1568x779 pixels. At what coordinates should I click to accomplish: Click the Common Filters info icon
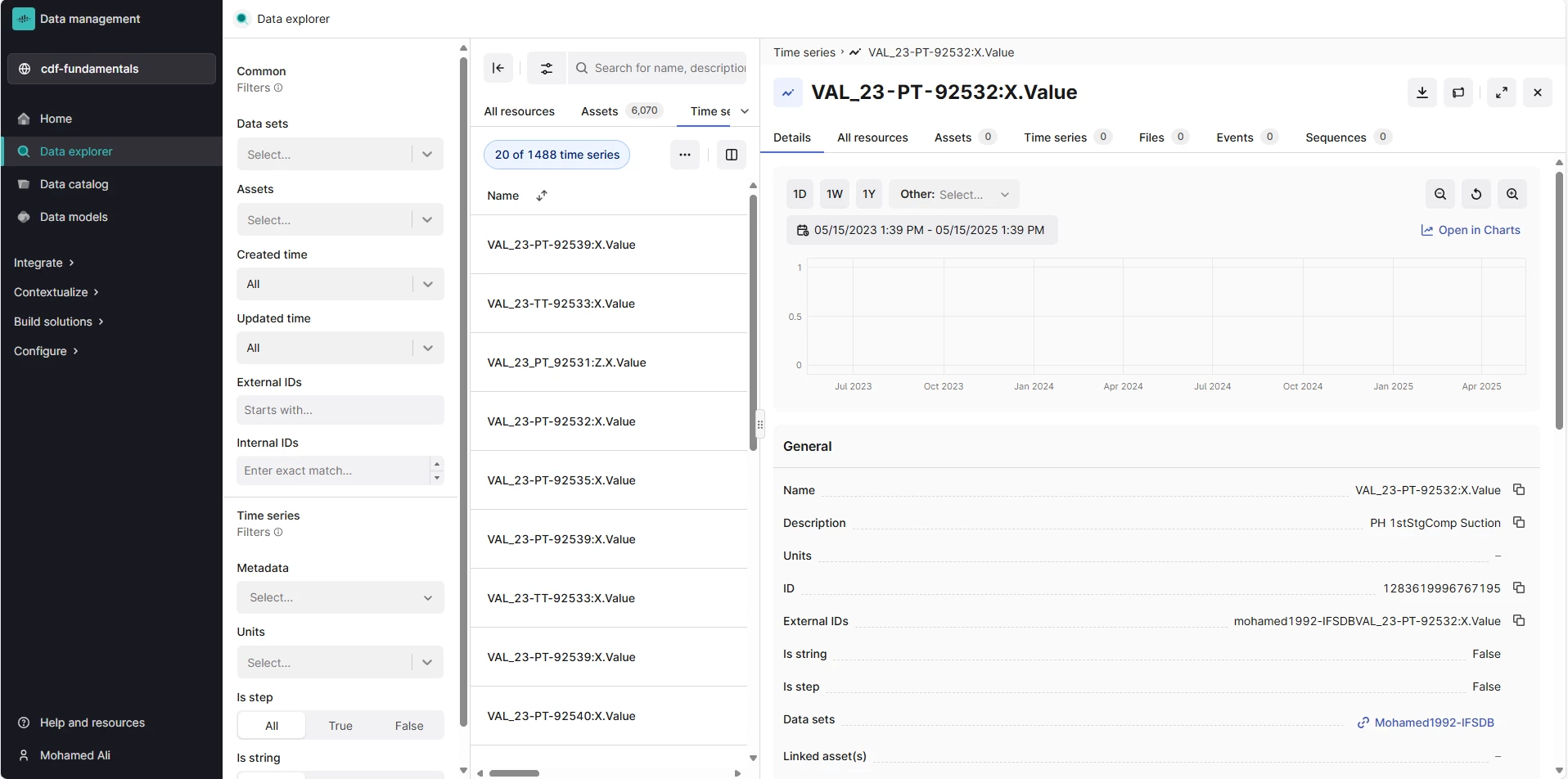pyautogui.click(x=278, y=88)
